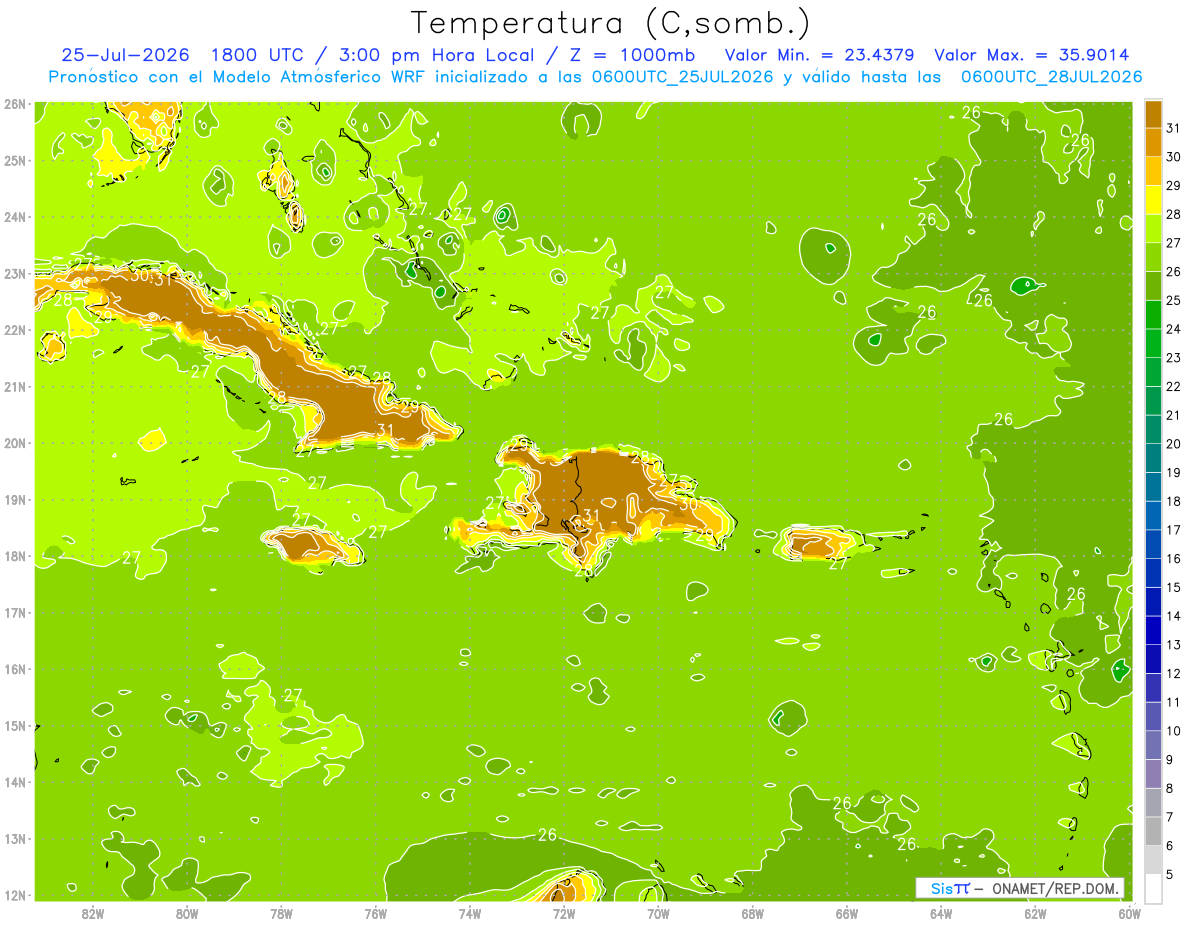1200x927 pixels.
Task: Click the 'Temperatura (C,somb.)' chart title
Action: [x=611, y=24]
